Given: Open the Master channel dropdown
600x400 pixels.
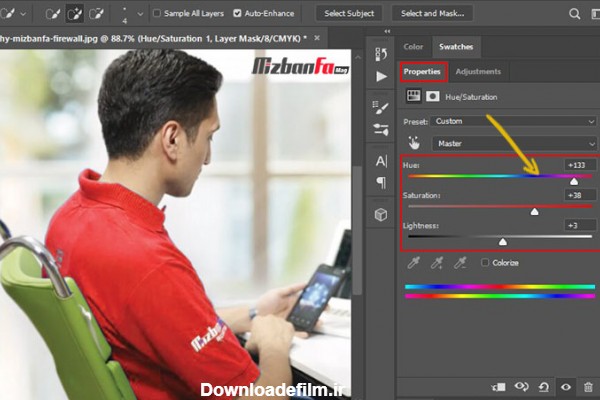Looking at the screenshot, I should coord(515,144).
